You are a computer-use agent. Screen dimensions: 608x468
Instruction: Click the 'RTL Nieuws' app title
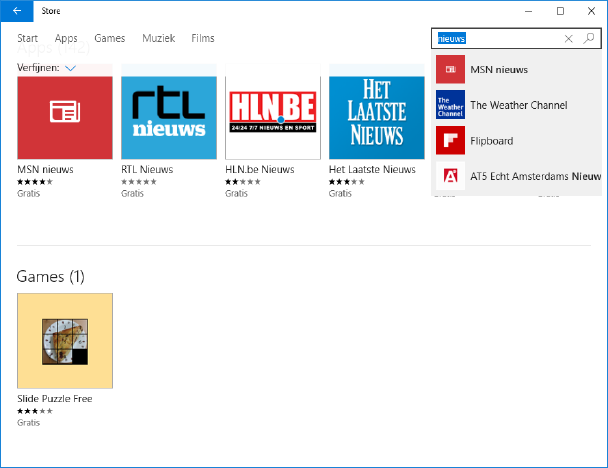tap(147, 169)
